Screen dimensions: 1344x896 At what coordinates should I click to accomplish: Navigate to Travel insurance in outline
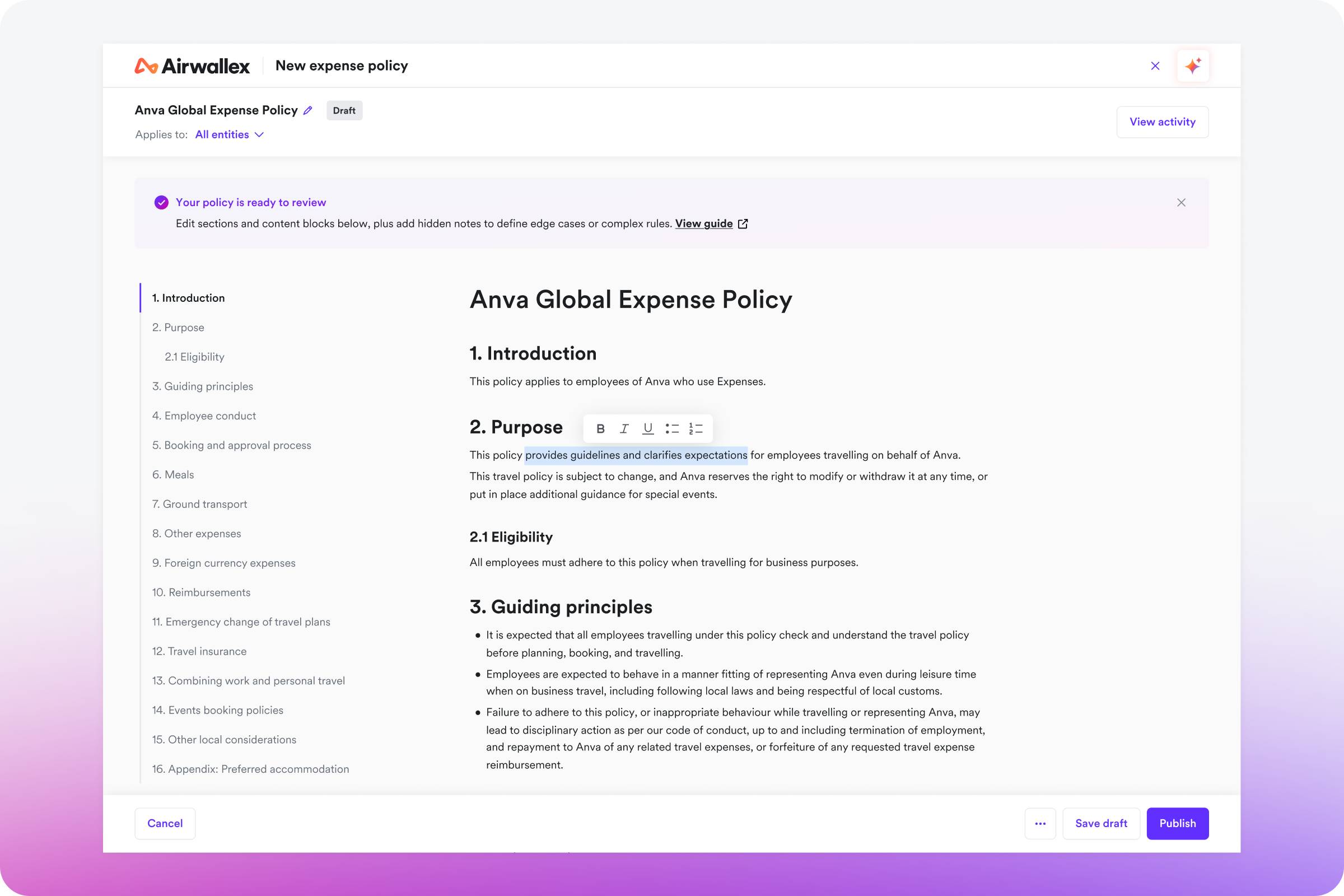[199, 651]
